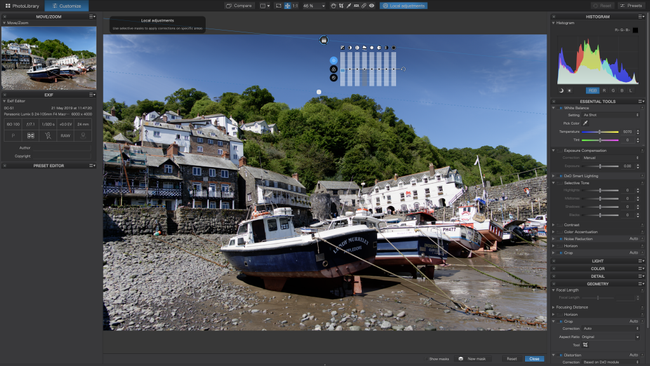Click the New mask button
Viewport: 650px width, 366px height.
(473, 359)
